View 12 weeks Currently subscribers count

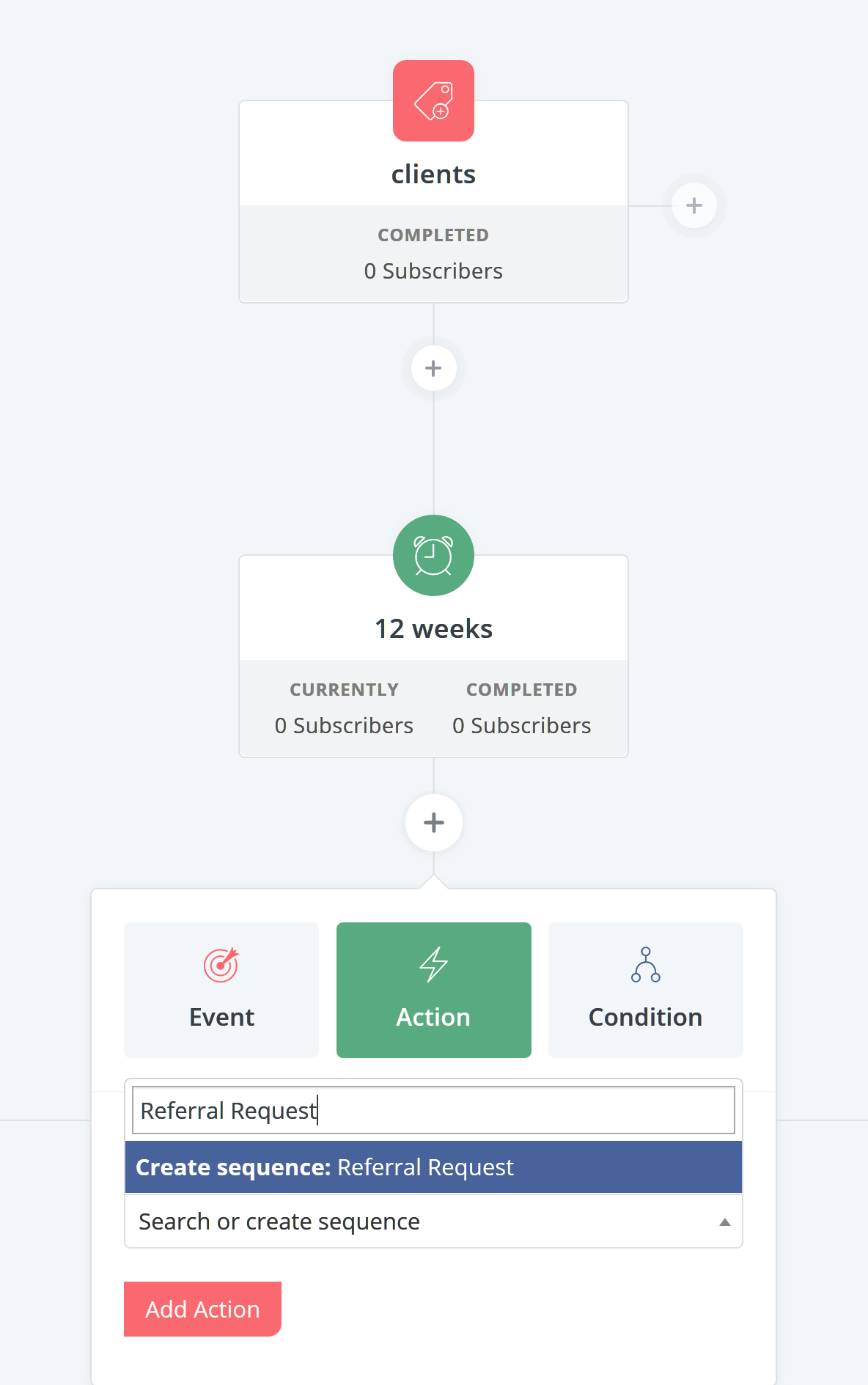click(344, 725)
